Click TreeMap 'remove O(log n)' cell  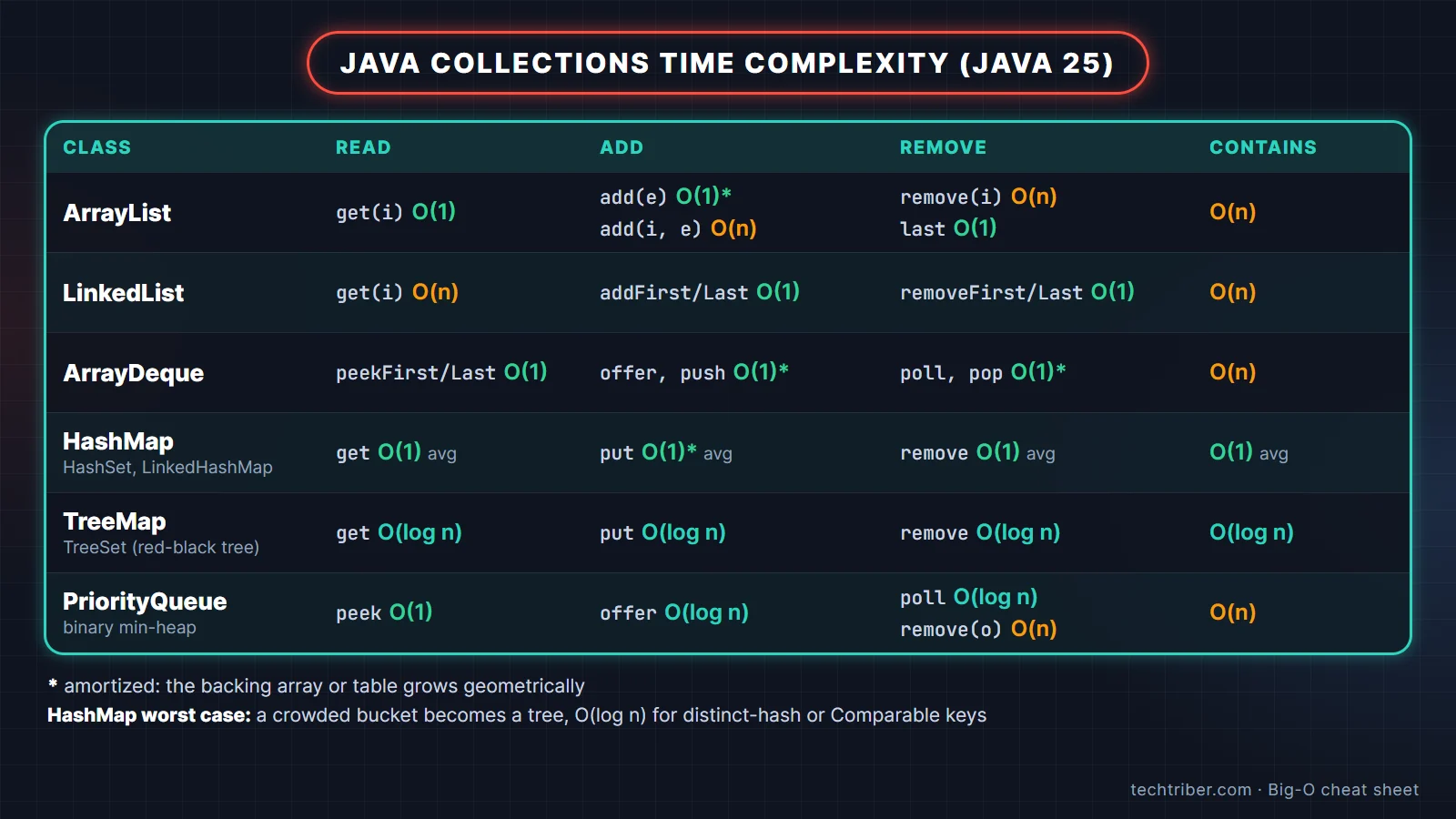tap(980, 532)
